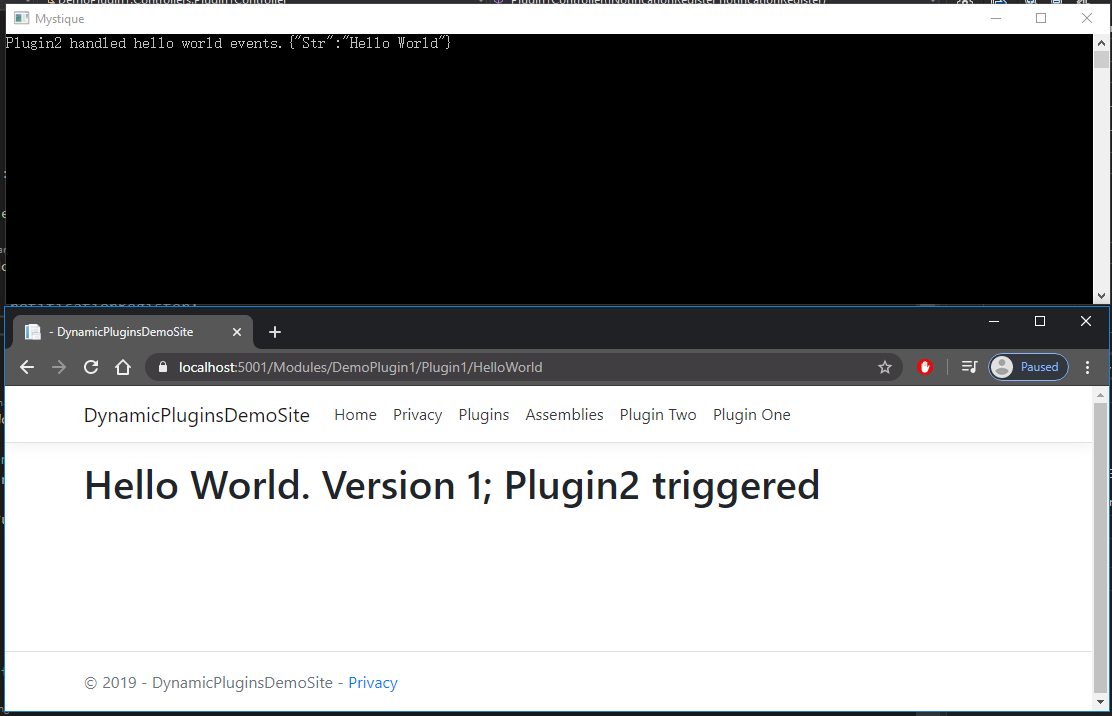Viewport: 1112px width, 716px height.
Task: Click the browser forward arrow
Action: pyautogui.click(x=59, y=367)
